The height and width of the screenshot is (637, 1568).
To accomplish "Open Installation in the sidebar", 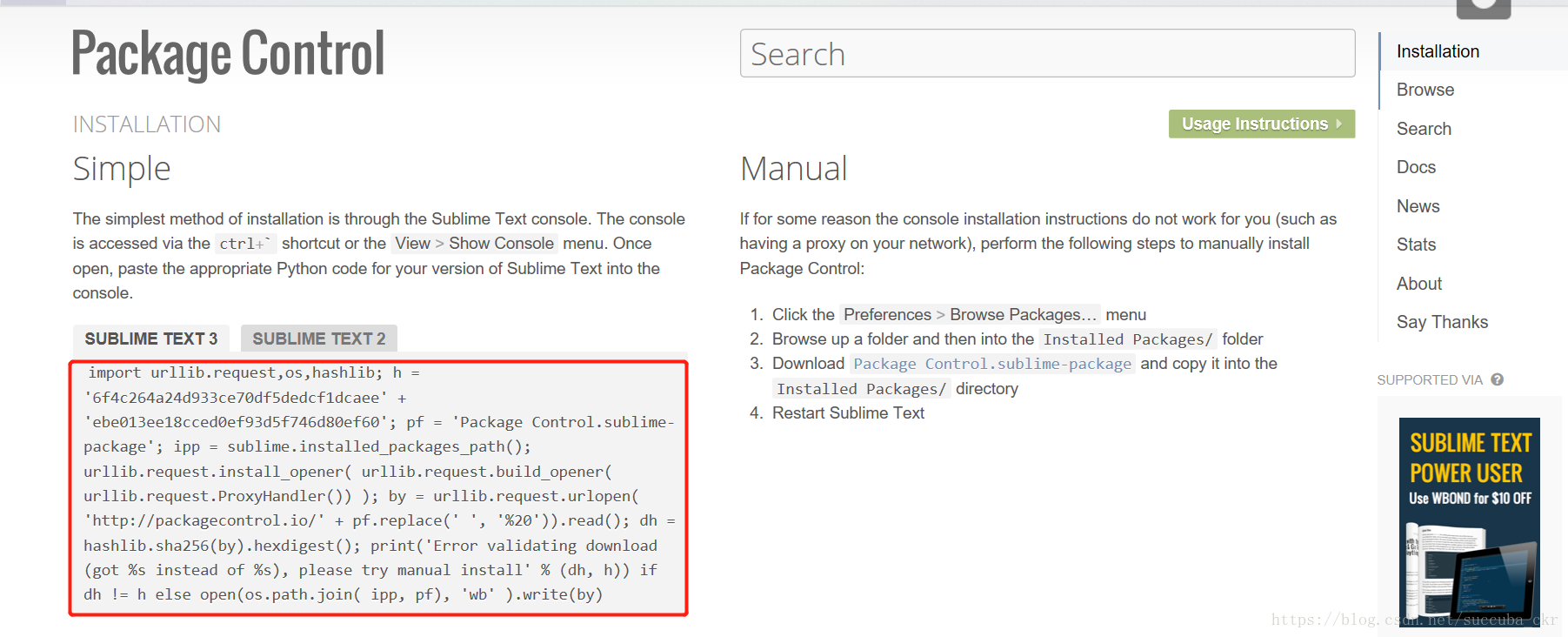I will (1438, 51).
